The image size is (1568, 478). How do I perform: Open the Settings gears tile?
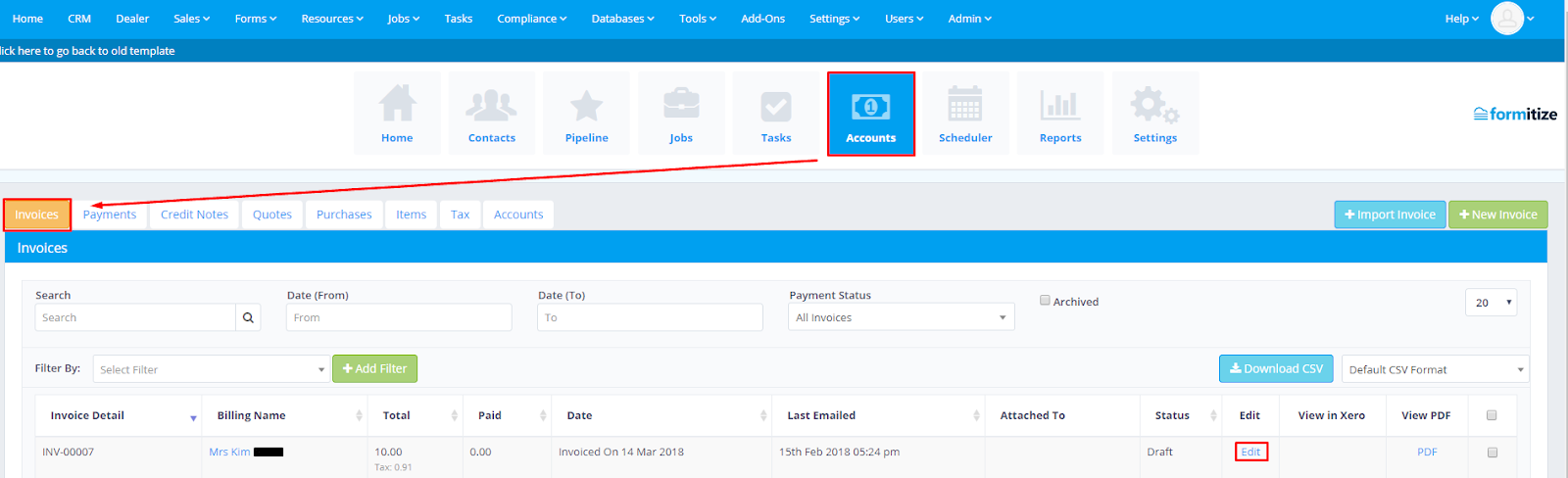pyautogui.click(x=1155, y=114)
